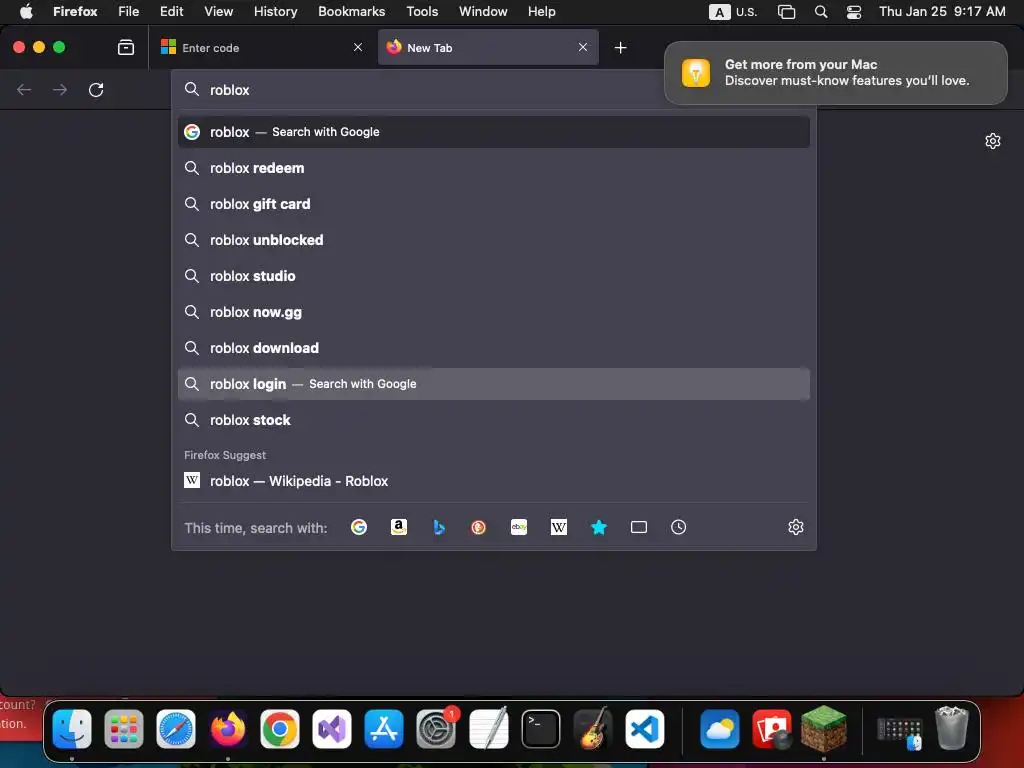1024x768 pixels.
Task: Go forward to next page
Action: click(60, 89)
